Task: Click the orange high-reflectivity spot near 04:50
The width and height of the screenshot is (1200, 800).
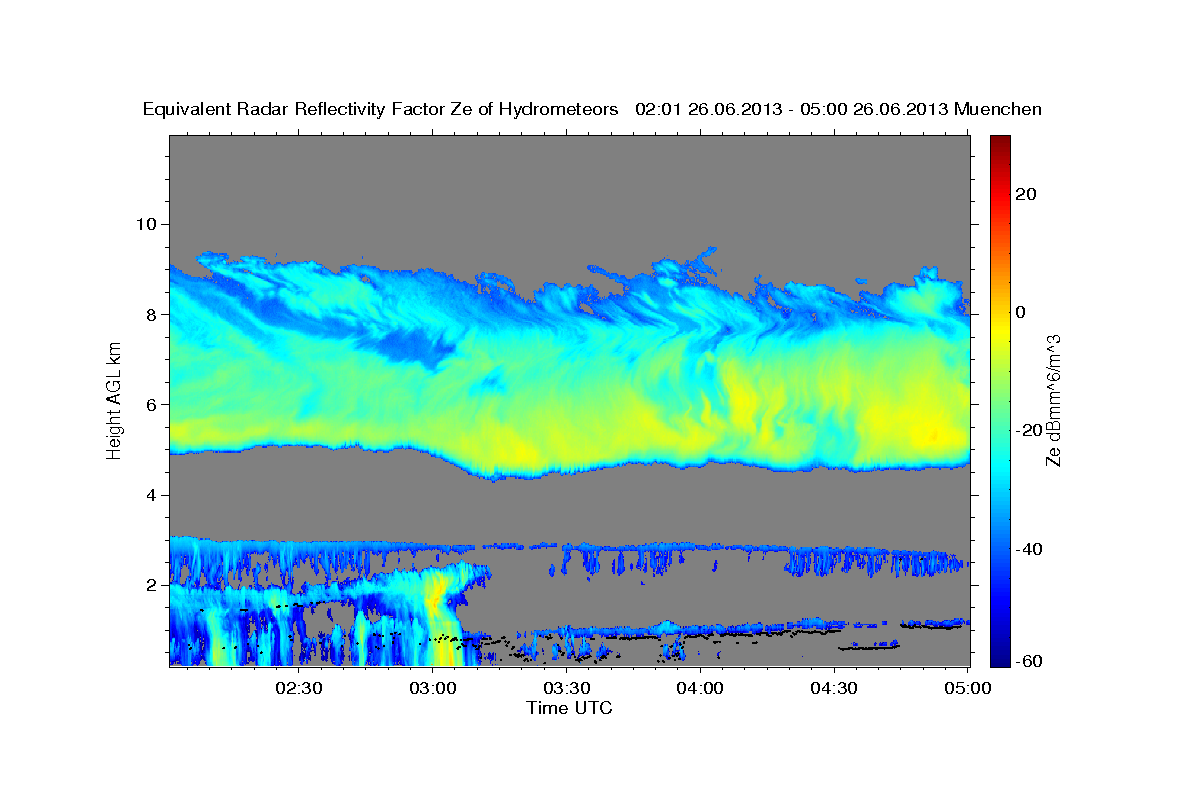Action: [x=931, y=436]
